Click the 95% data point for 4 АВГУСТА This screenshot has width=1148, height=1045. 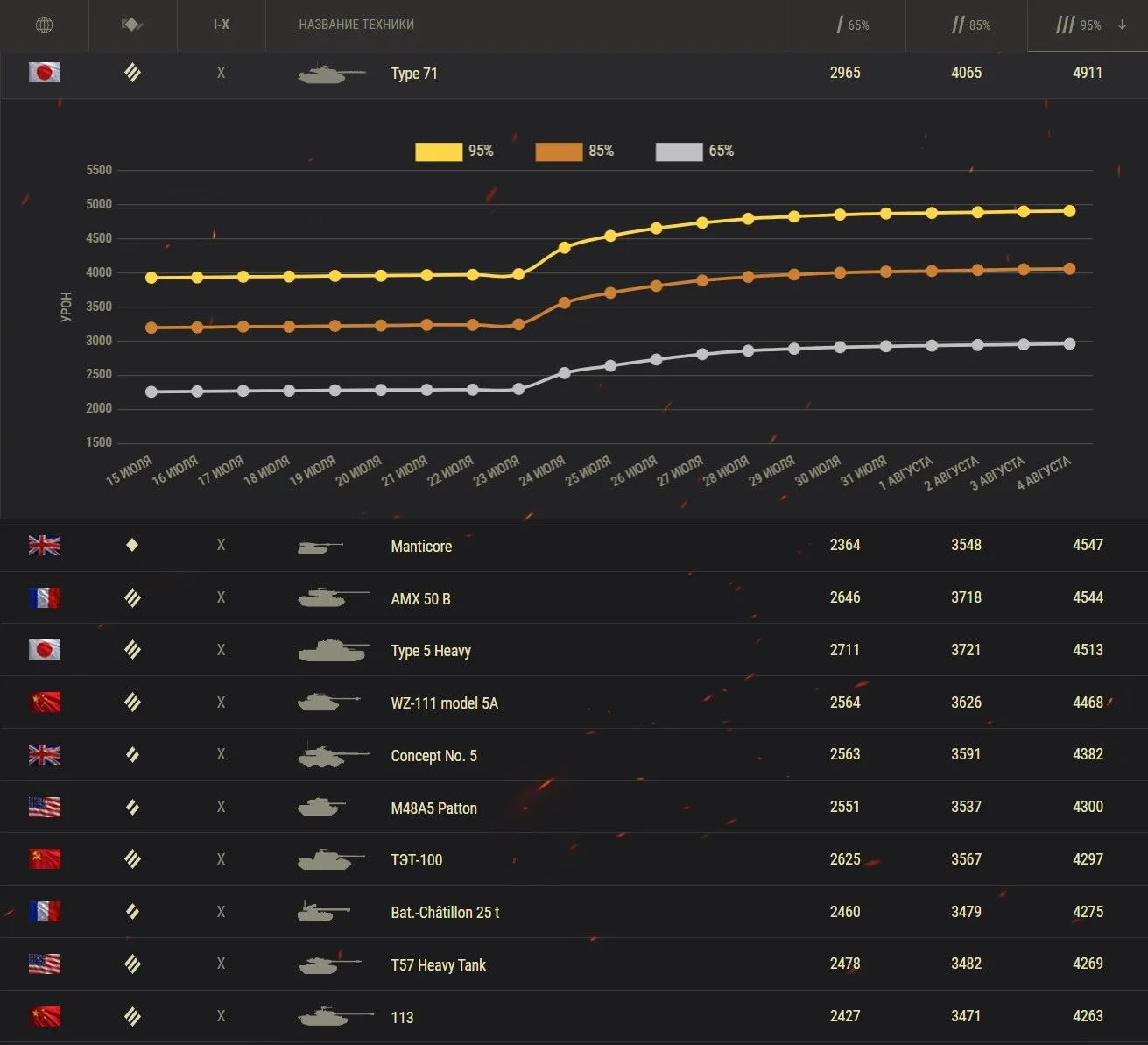point(1069,211)
